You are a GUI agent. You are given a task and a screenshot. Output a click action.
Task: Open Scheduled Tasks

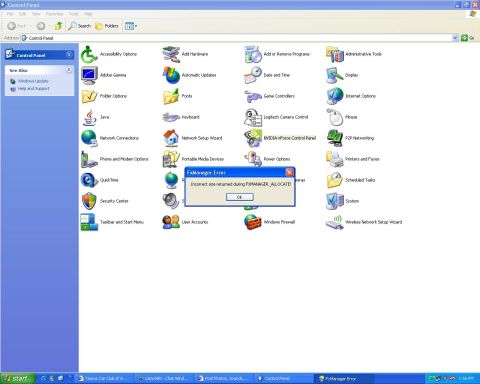pyautogui.click(x=351, y=180)
